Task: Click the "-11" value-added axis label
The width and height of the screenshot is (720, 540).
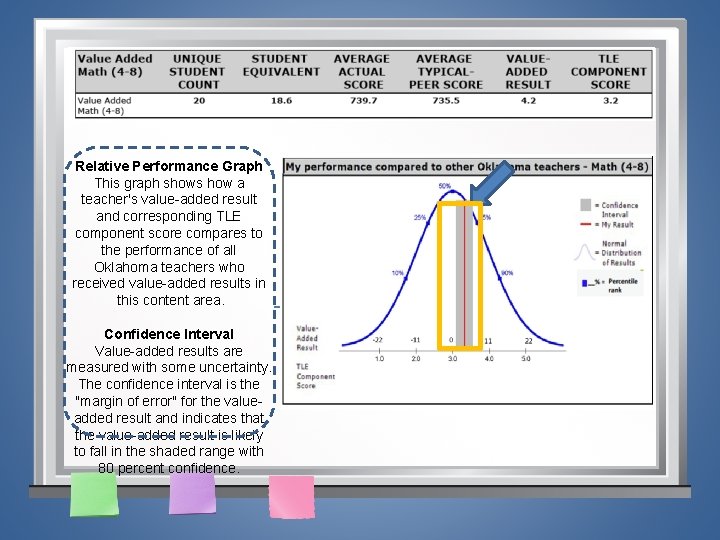Action: point(415,340)
